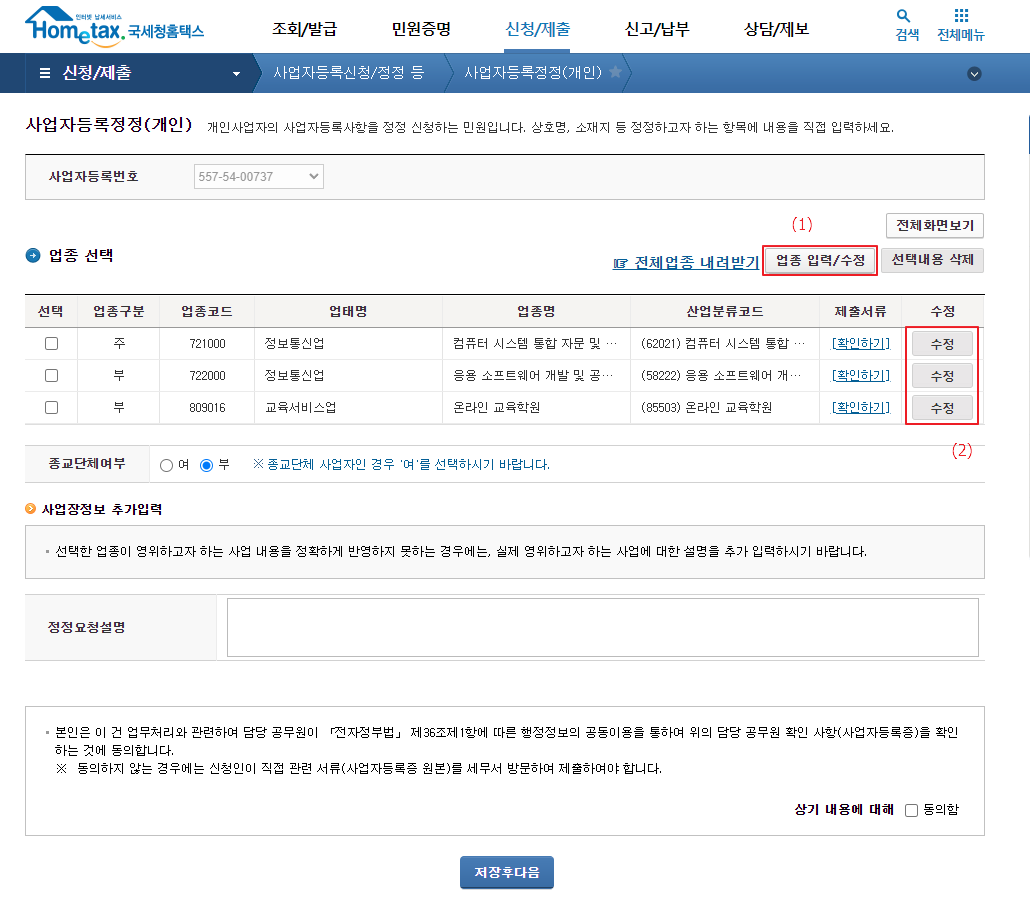The image size is (1030, 903).
Task: Check the checkbox for 업종코드 721000 row
Action: 51,342
